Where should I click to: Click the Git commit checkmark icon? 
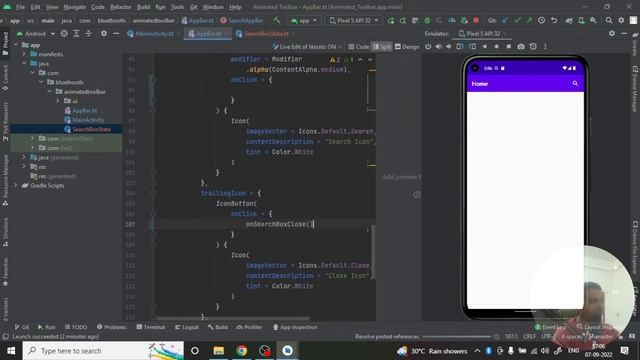(517, 20)
